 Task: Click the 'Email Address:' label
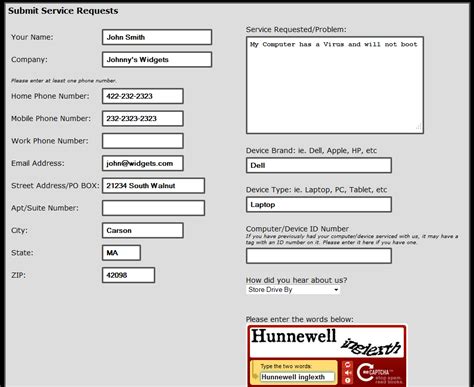[x=38, y=163]
